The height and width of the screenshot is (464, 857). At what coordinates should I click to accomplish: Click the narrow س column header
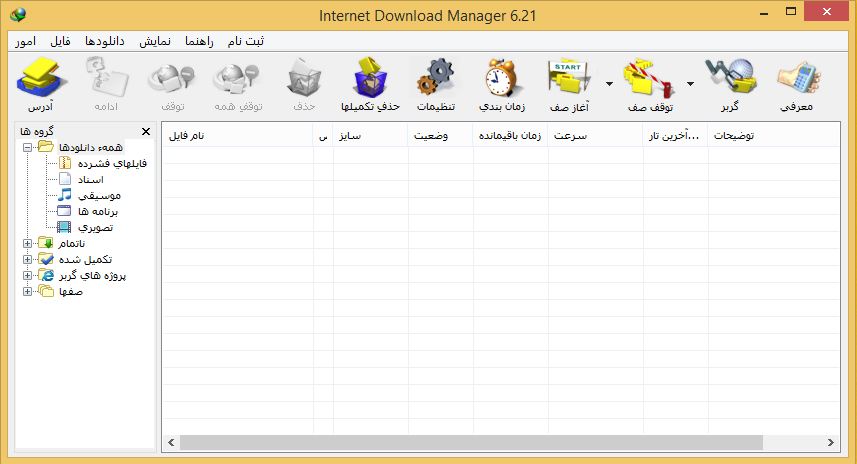point(323,136)
